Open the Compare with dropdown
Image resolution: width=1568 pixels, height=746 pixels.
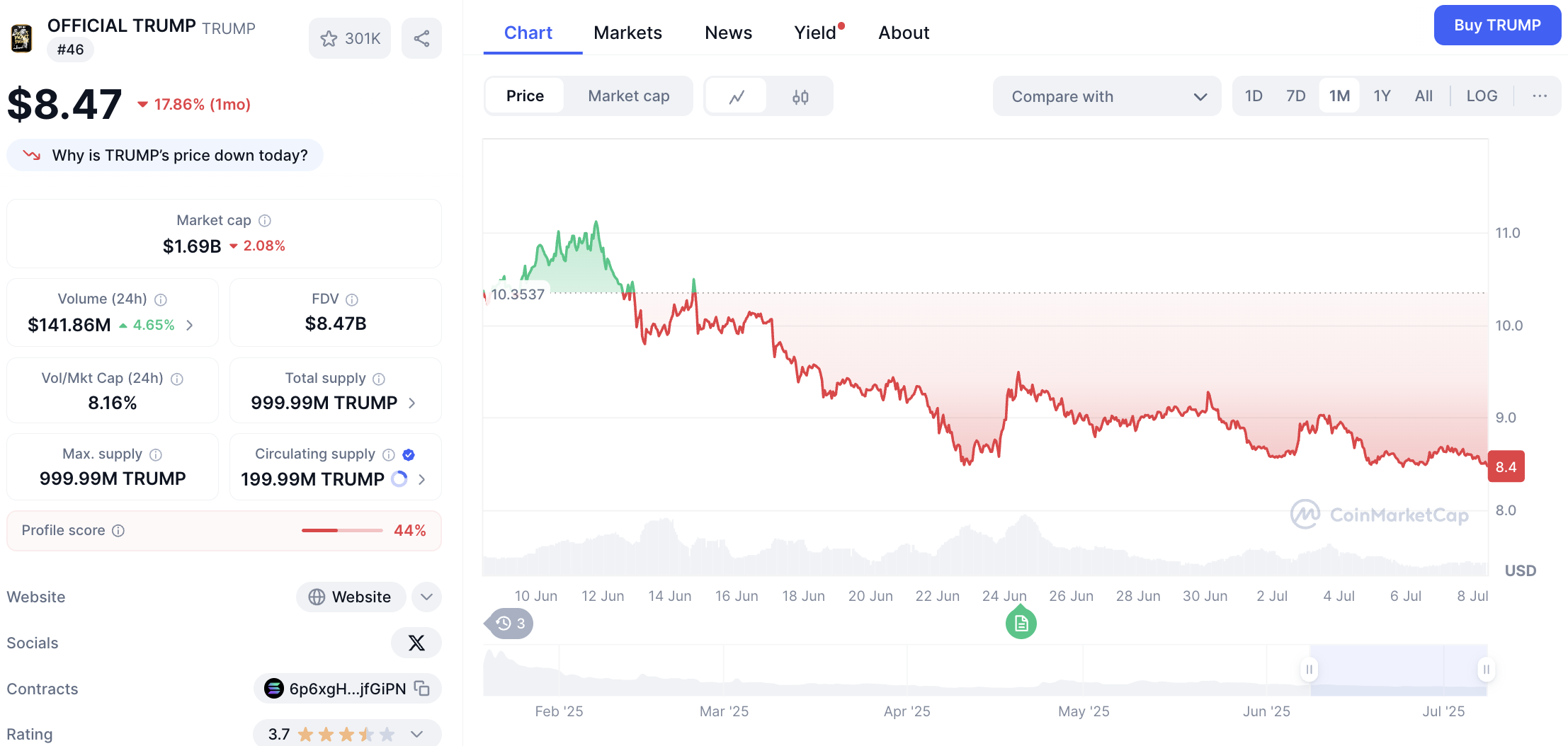click(1107, 96)
